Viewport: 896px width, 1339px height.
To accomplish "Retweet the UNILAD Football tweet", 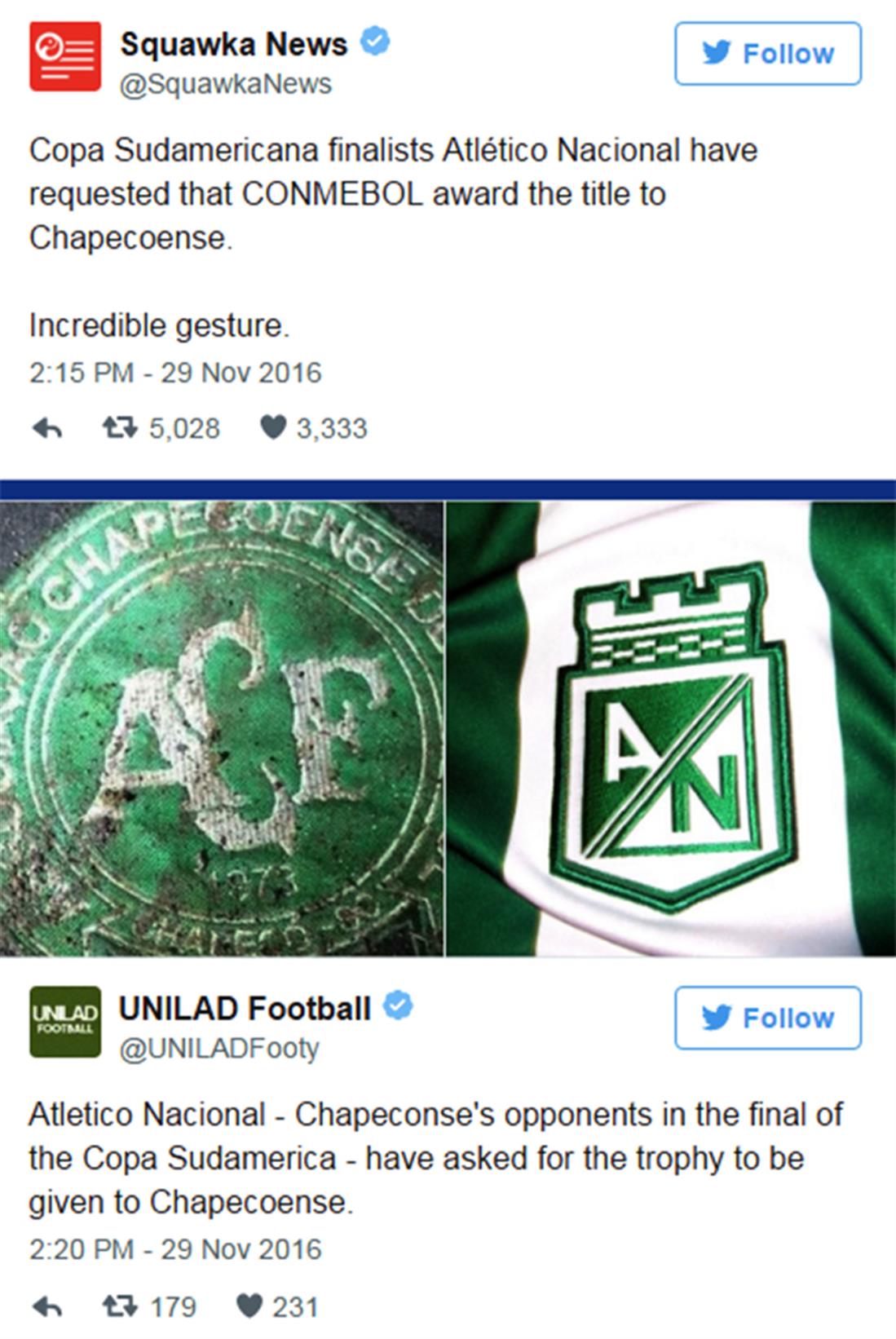I will coord(119,1306).
